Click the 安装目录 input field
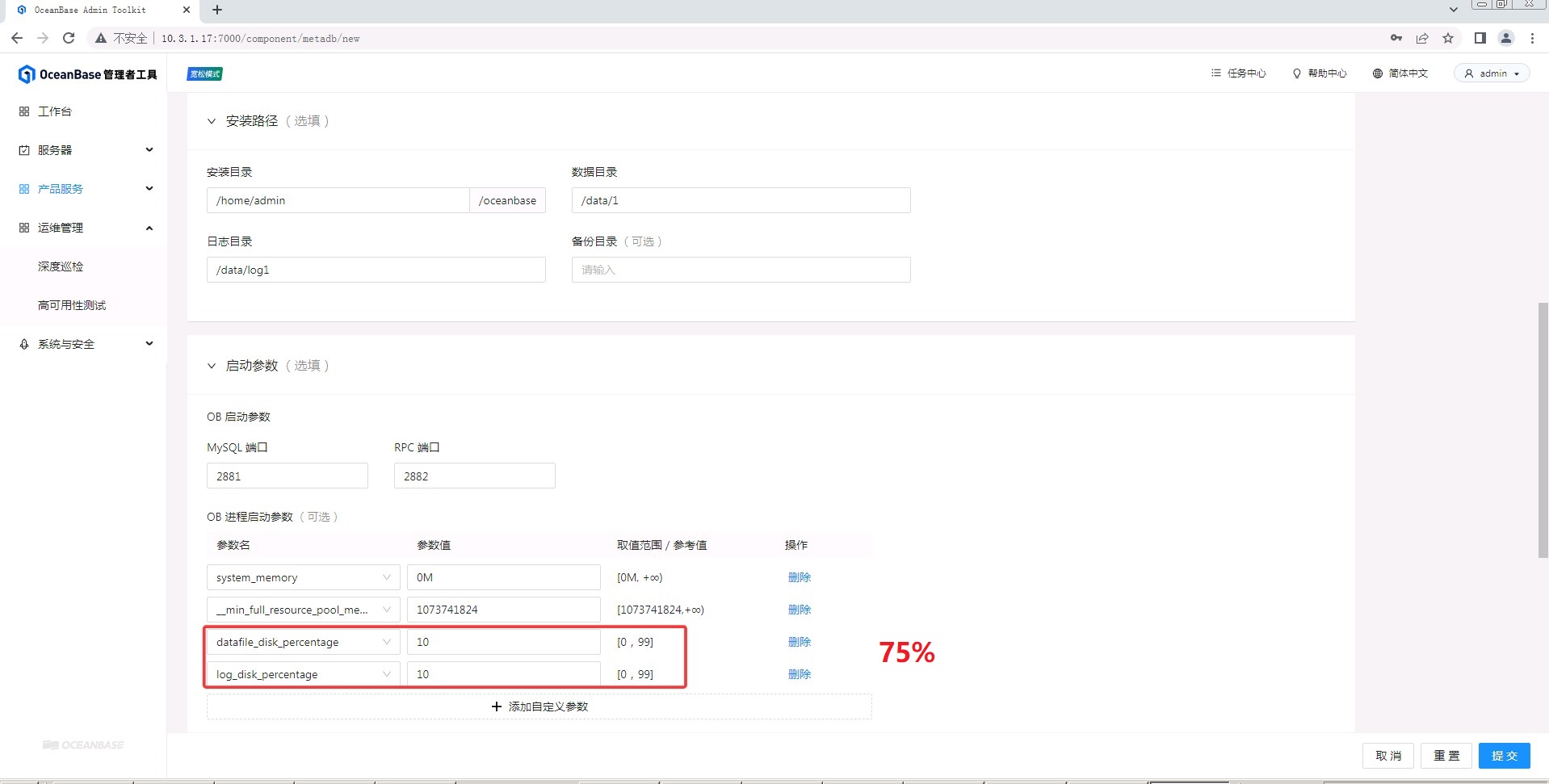1549x784 pixels. 338,200
